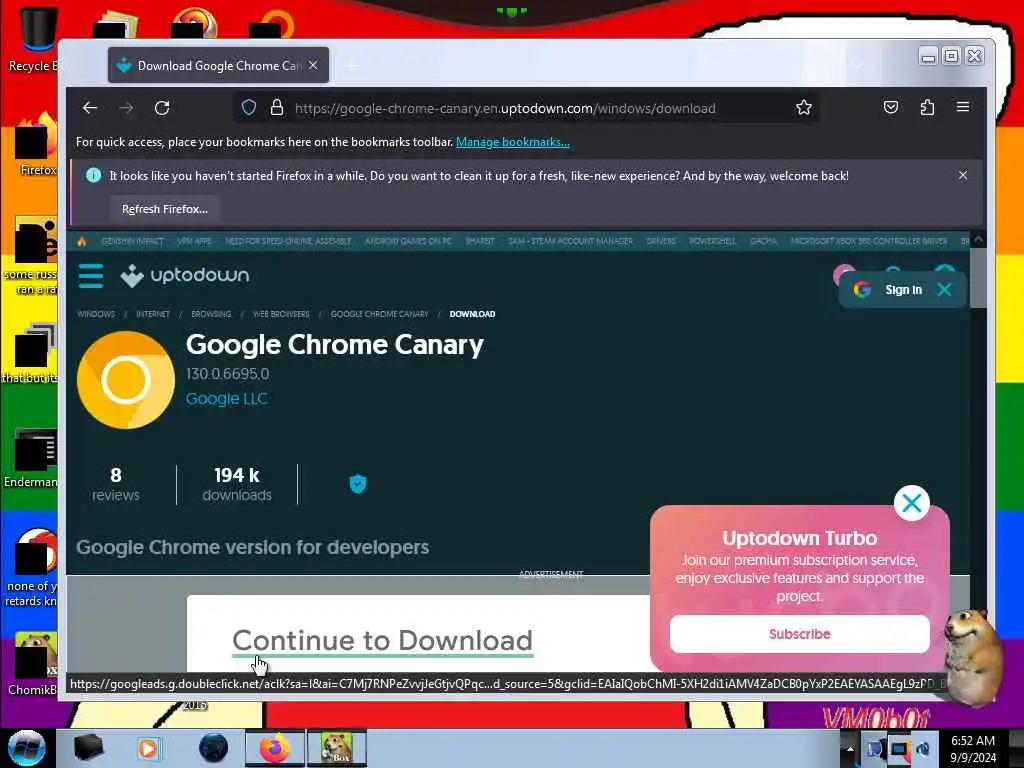Go to Uptodown home via logo
The image size is (1024, 768).
coord(185,276)
